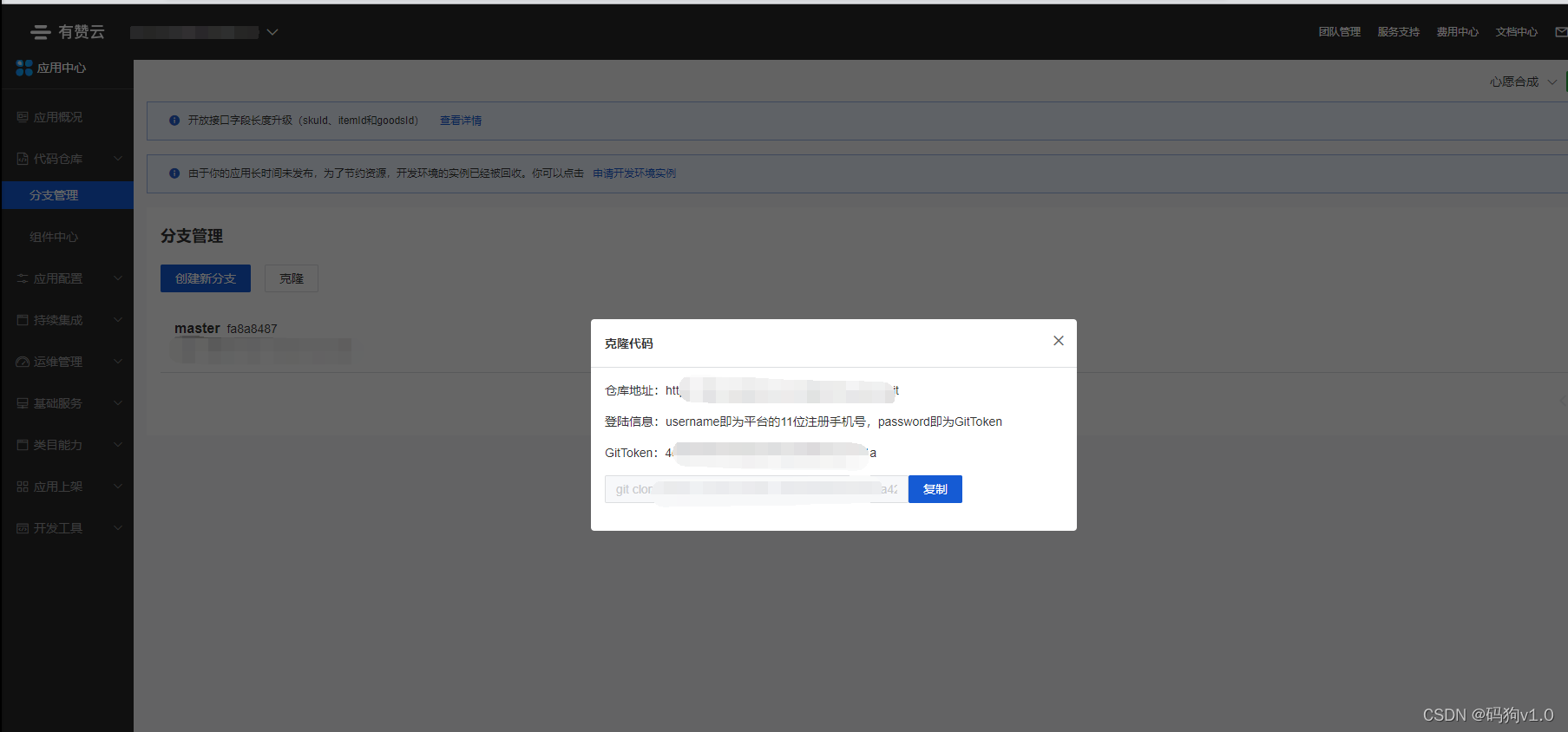The image size is (1568, 732).
Task: Open 服务支持 in top navigation
Action: [x=1399, y=32]
